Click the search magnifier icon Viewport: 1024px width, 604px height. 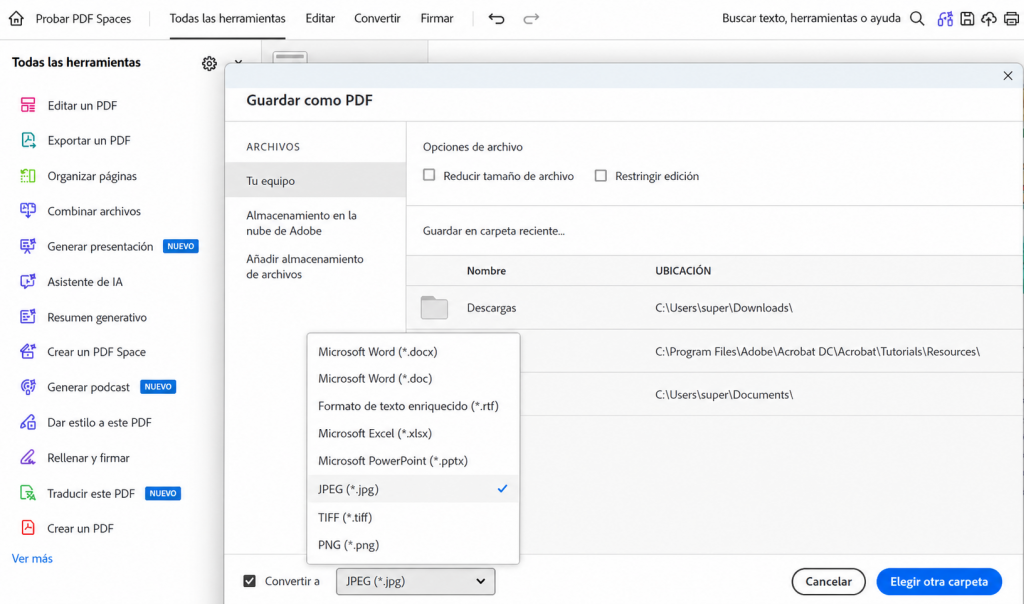point(917,18)
